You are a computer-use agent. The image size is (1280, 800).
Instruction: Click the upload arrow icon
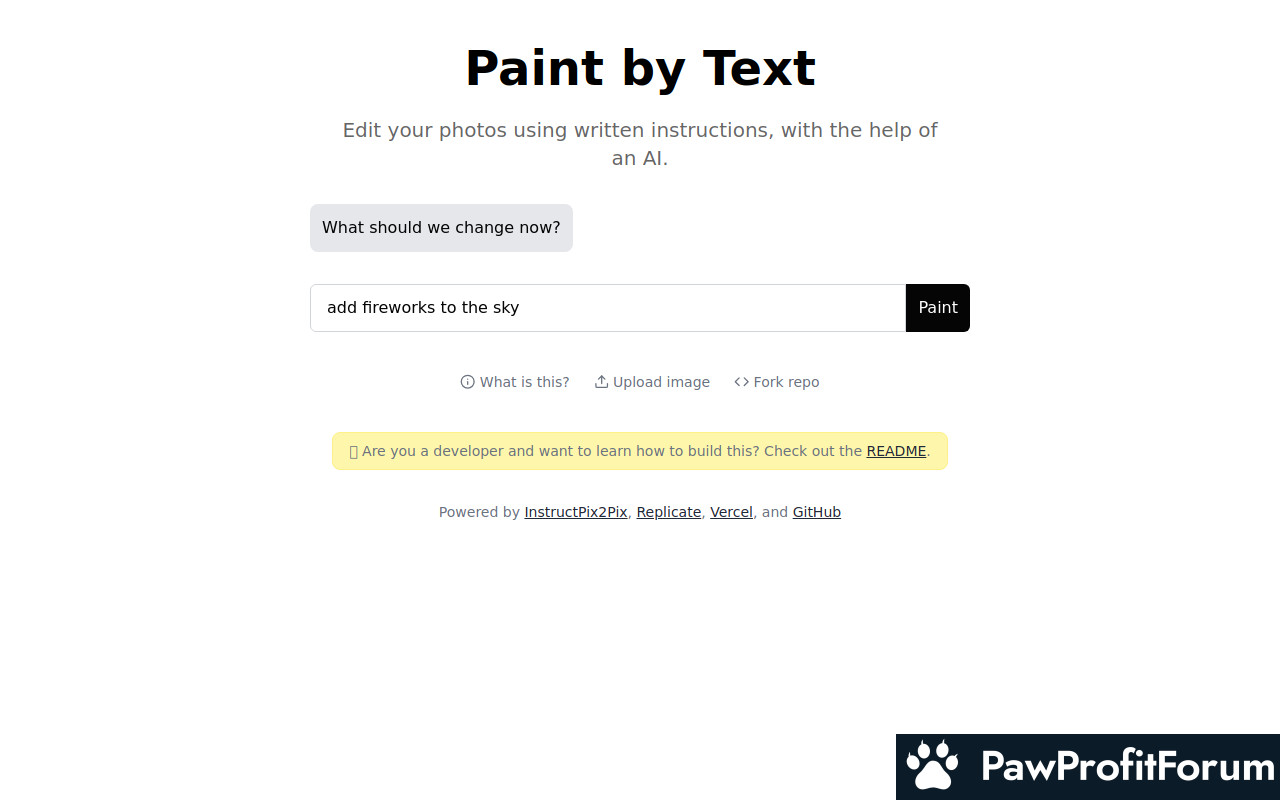click(x=601, y=382)
